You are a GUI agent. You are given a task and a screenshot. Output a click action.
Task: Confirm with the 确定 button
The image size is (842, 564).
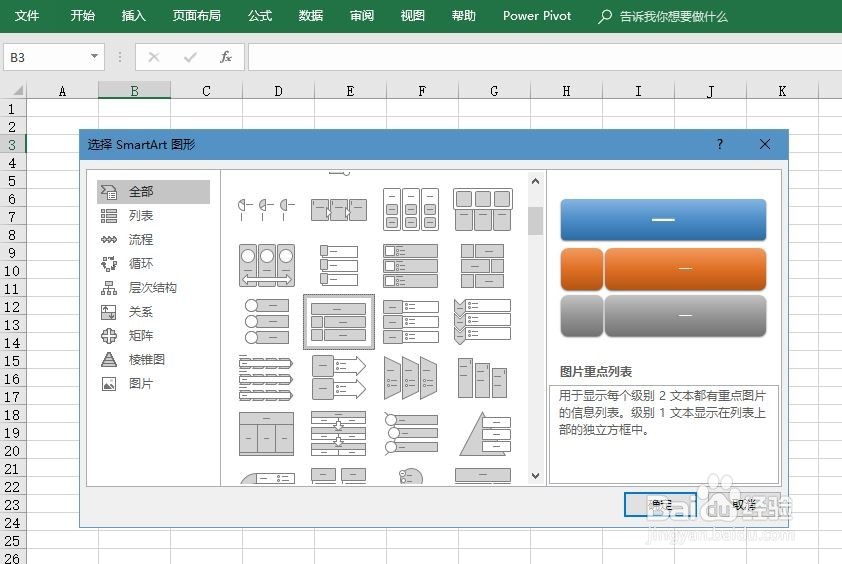(660, 504)
